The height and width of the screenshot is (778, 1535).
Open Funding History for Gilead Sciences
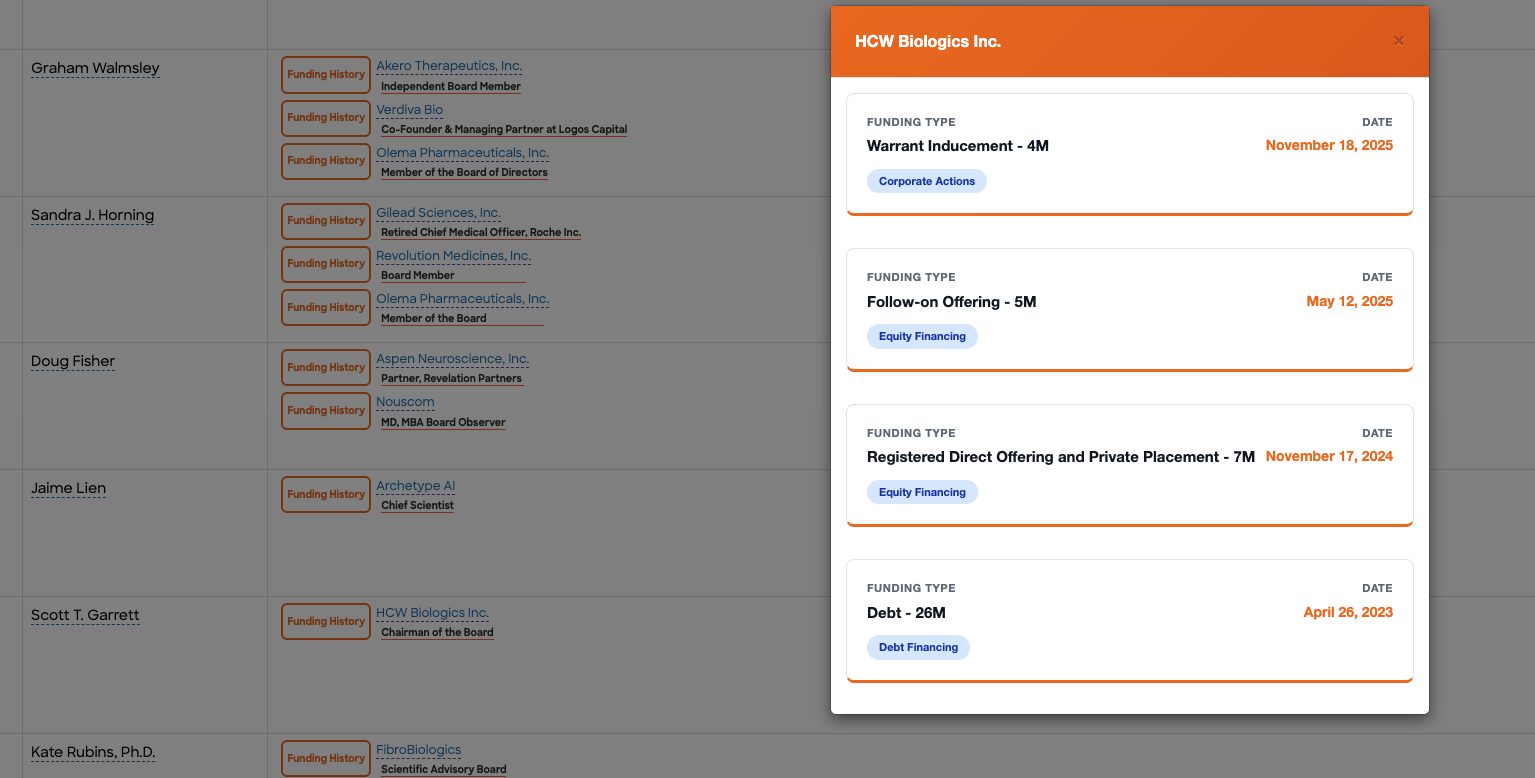(326, 221)
